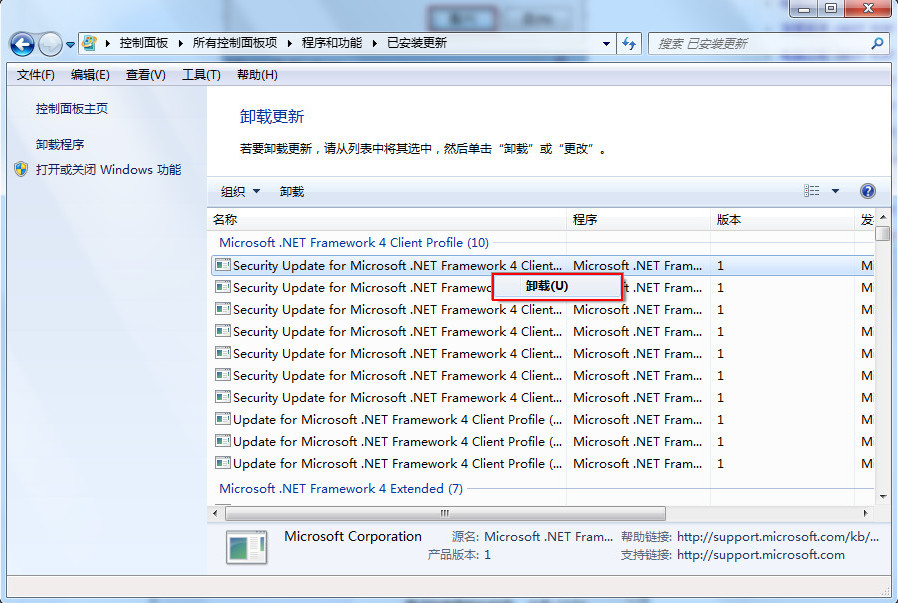Expand arrow after 程序和功能 breadcrumb
This screenshot has height=603, width=898.
click(375, 44)
